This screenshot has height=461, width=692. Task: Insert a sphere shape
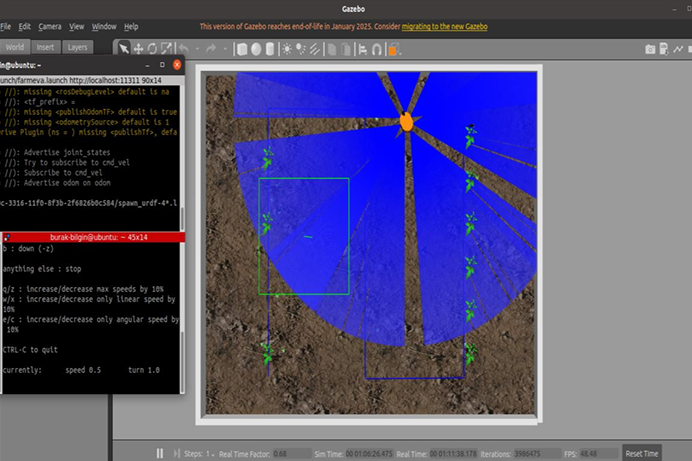[257, 48]
